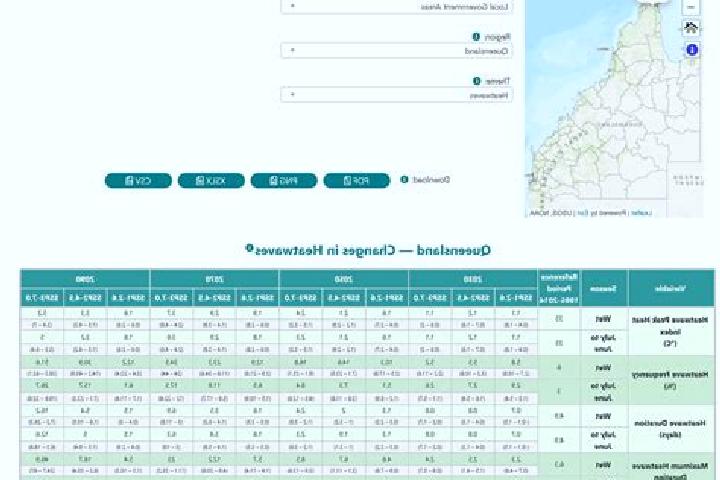Show the Theme info tooltip icon
Screen dimensions: 720x480
click(477, 81)
